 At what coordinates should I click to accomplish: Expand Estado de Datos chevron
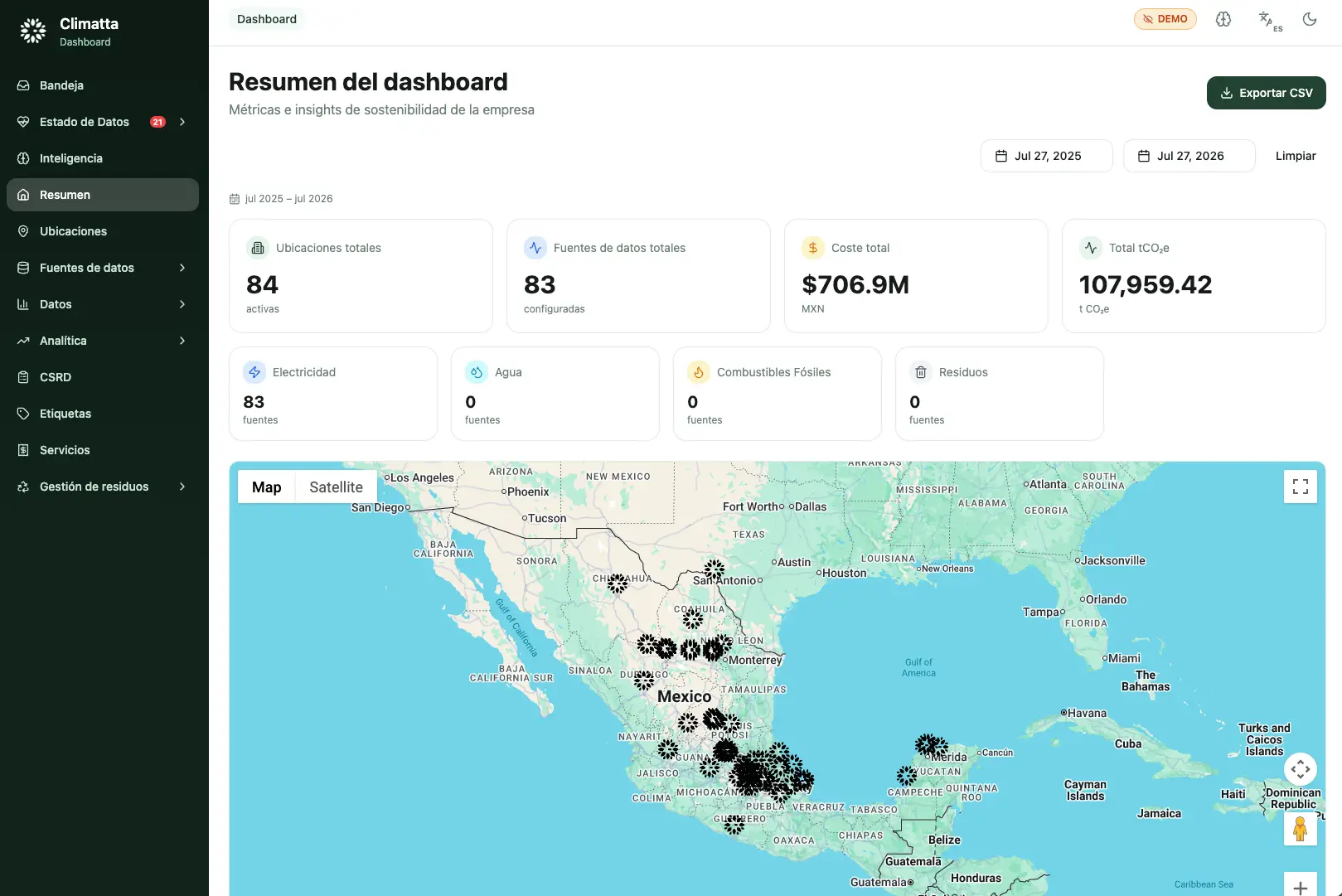(x=182, y=122)
